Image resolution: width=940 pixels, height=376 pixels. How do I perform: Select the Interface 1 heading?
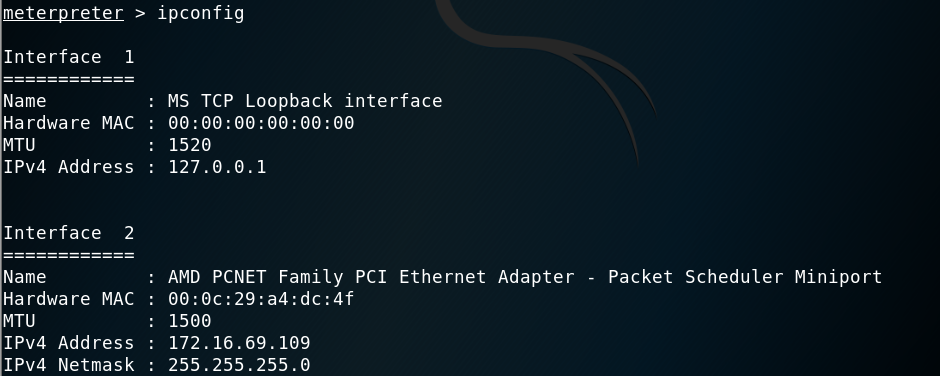click(68, 57)
